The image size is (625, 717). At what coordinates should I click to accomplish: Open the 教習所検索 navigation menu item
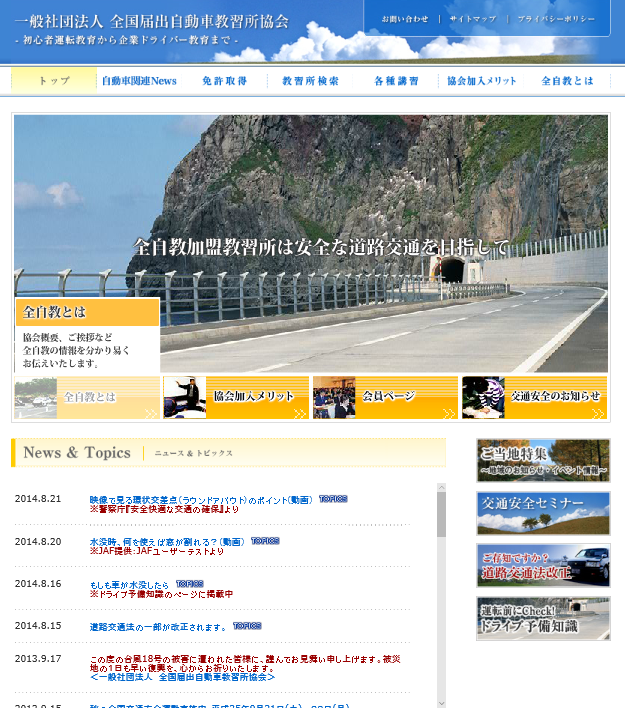click(310, 81)
